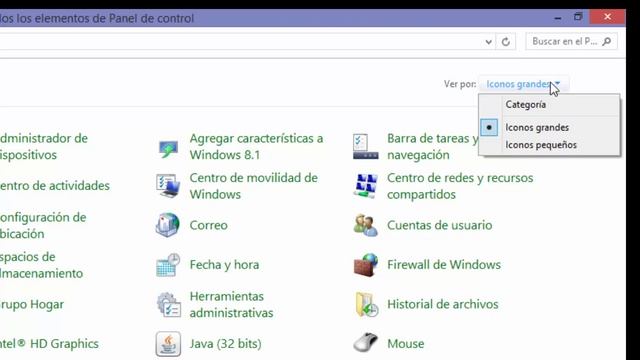Open the Agregar características a Windows 8.1 link
640x360 pixels.
click(x=256, y=147)
